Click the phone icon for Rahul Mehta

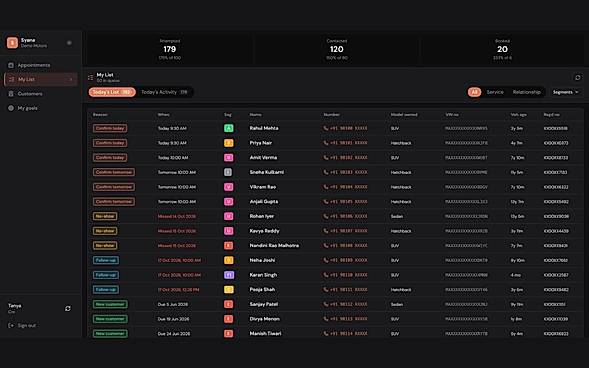point(326,128)
